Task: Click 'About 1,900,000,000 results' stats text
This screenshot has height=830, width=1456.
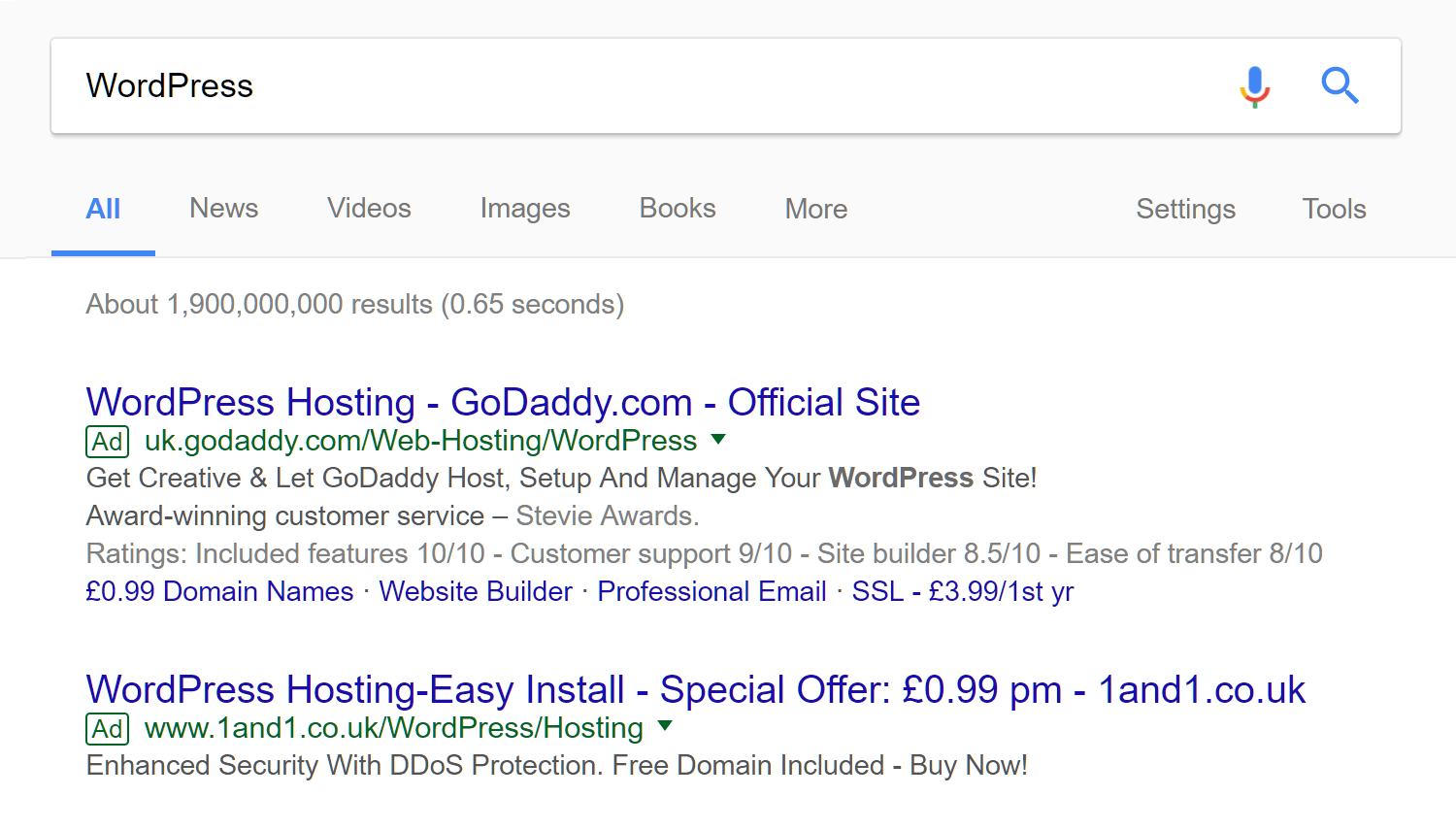Action: (x=355, y=304)
